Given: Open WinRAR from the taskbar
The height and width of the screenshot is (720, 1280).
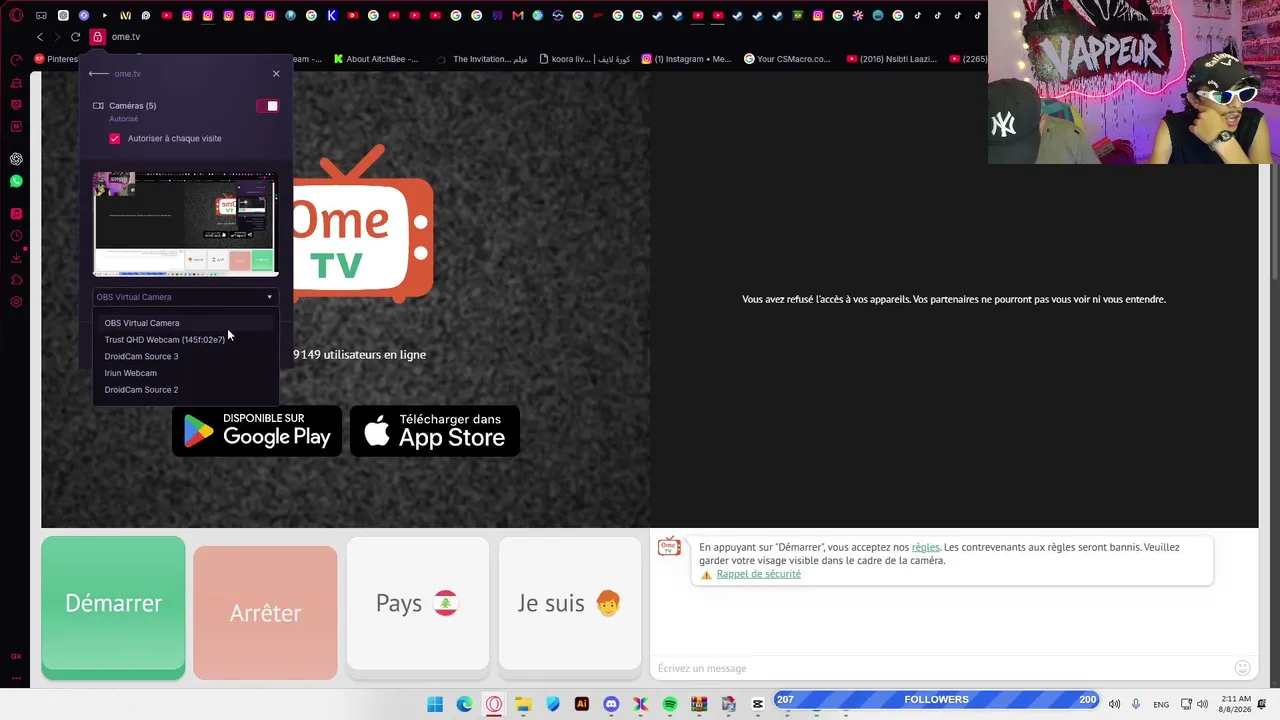Looking at the screenshot, I should coord(699,704).
